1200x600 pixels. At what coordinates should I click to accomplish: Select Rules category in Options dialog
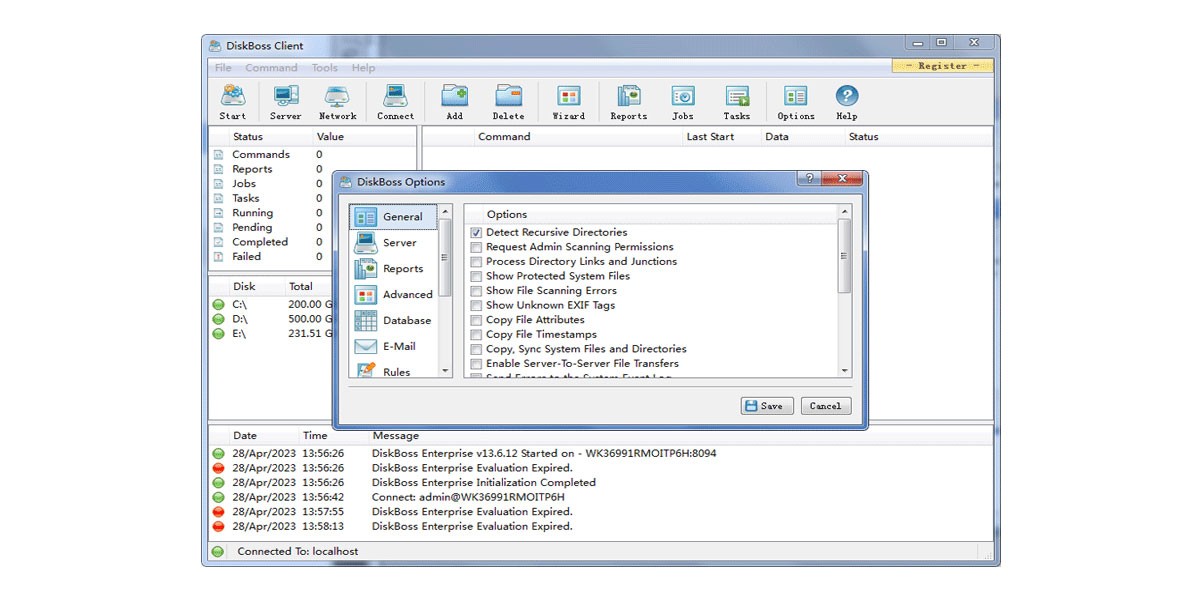point(393,370)
